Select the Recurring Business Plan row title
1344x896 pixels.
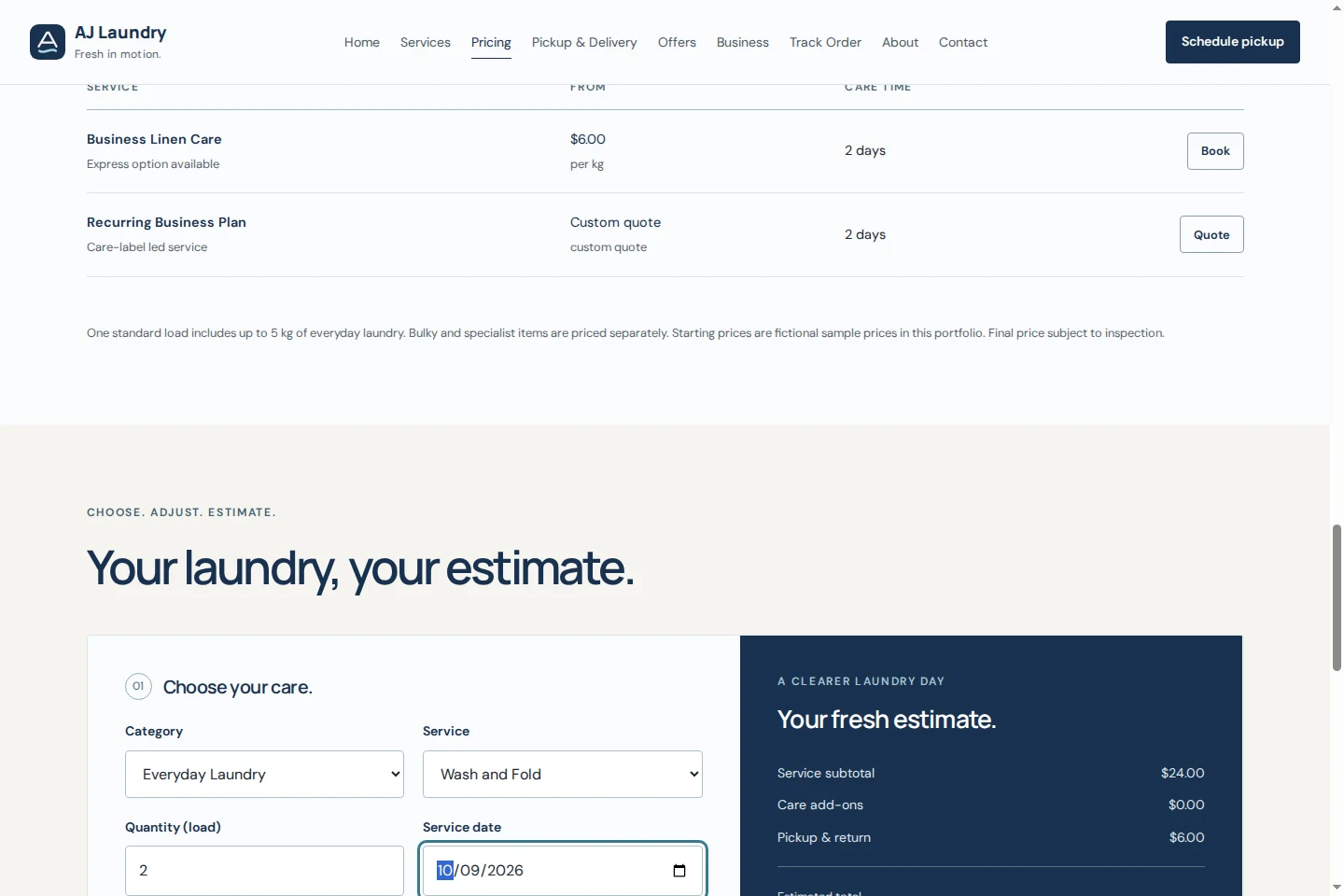166,222
